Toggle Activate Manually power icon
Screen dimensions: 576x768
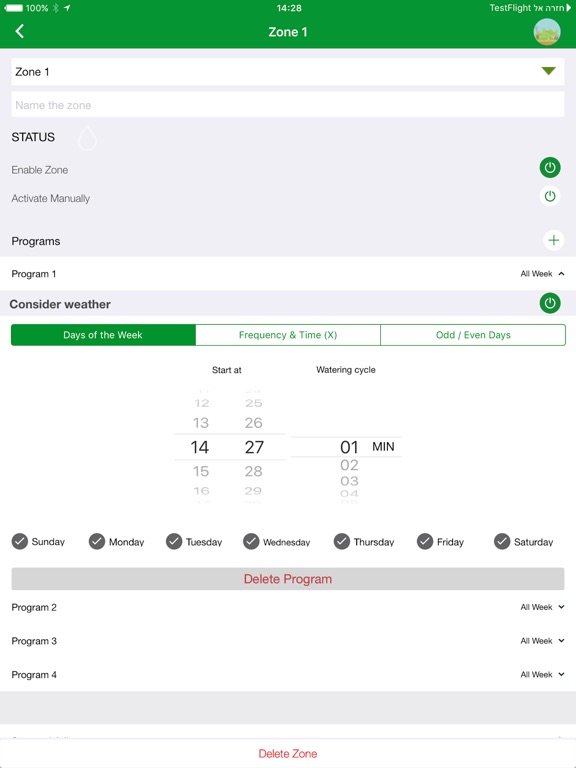click(550, 196)
